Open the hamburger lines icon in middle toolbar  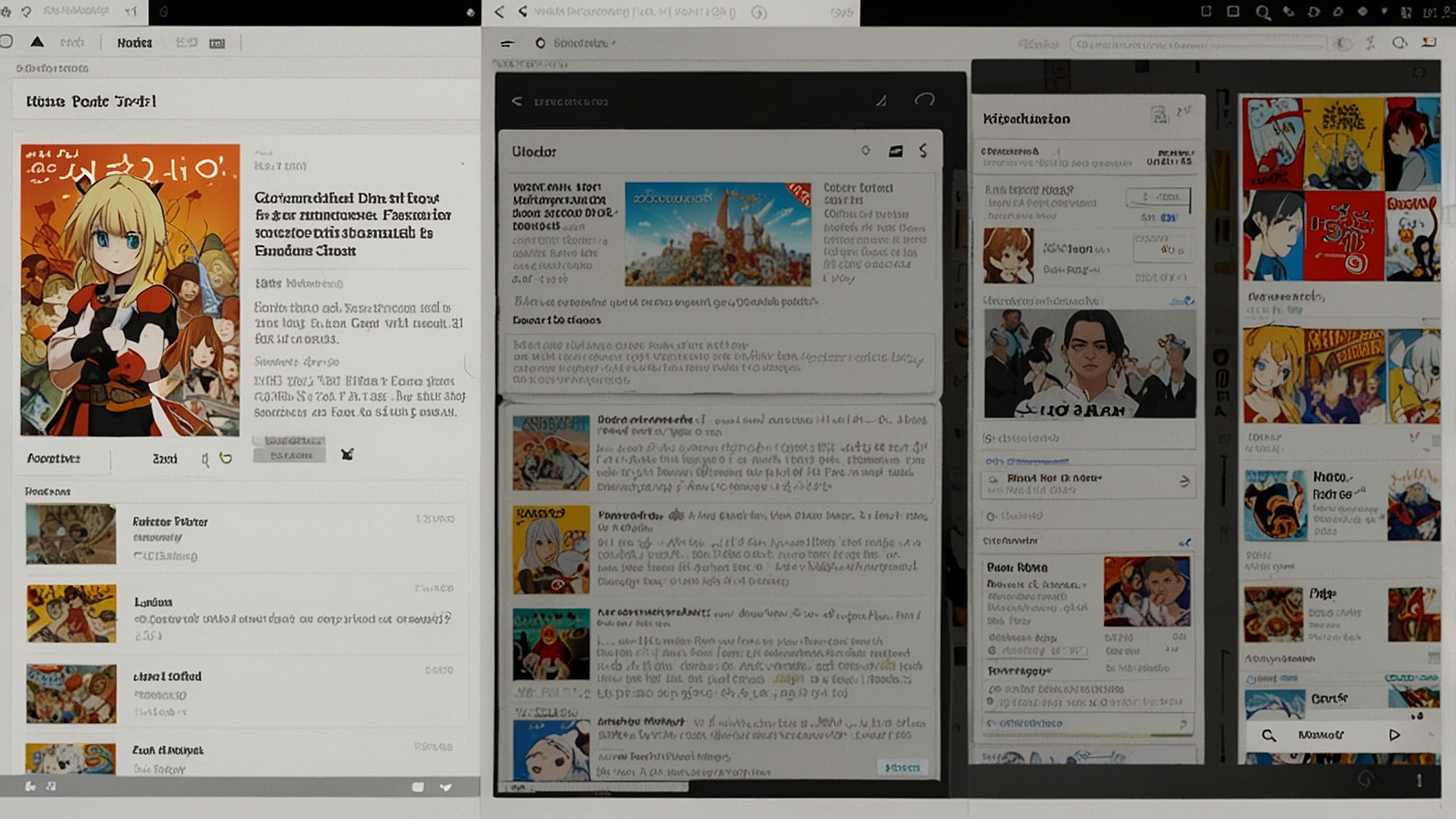coord(508,43)
